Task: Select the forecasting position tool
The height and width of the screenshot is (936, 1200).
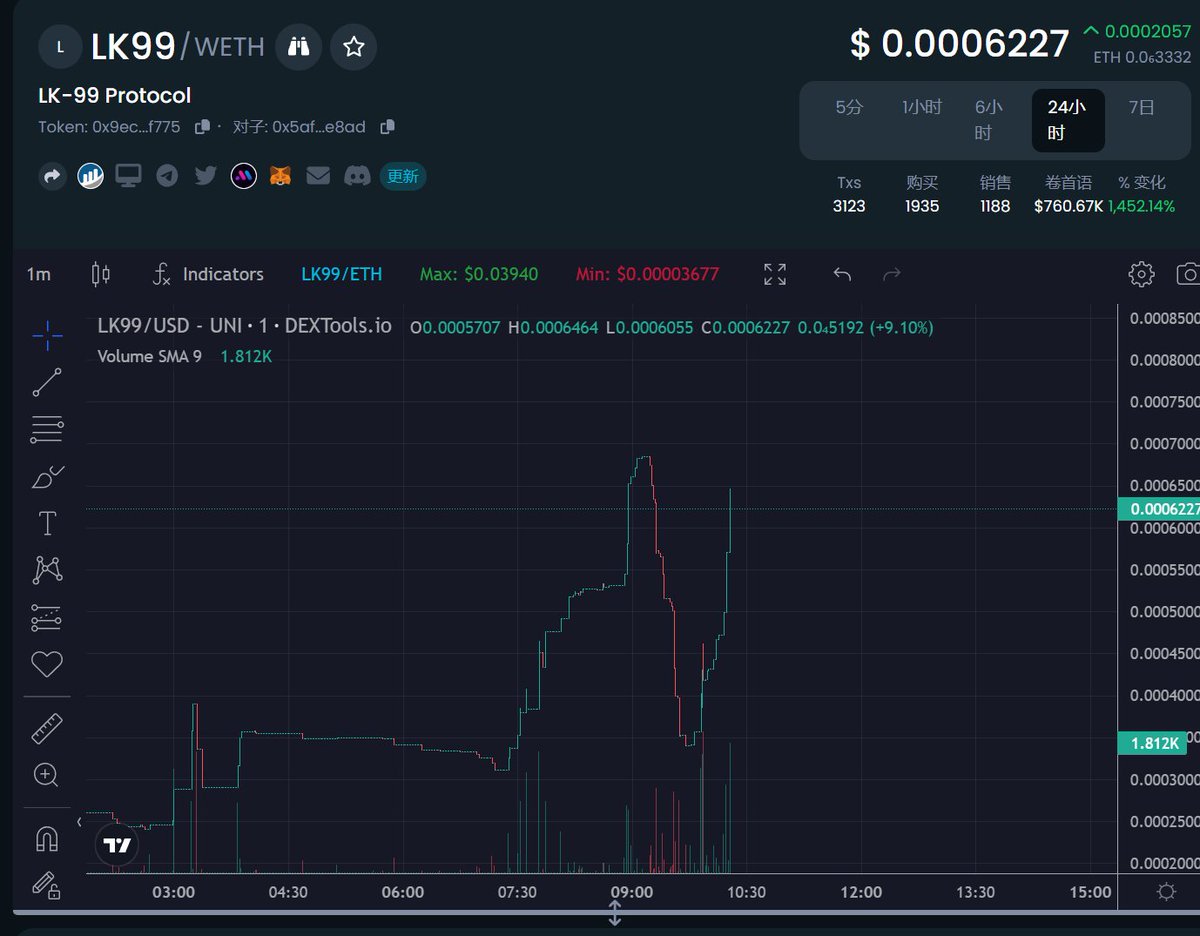Action: [47, 618]
